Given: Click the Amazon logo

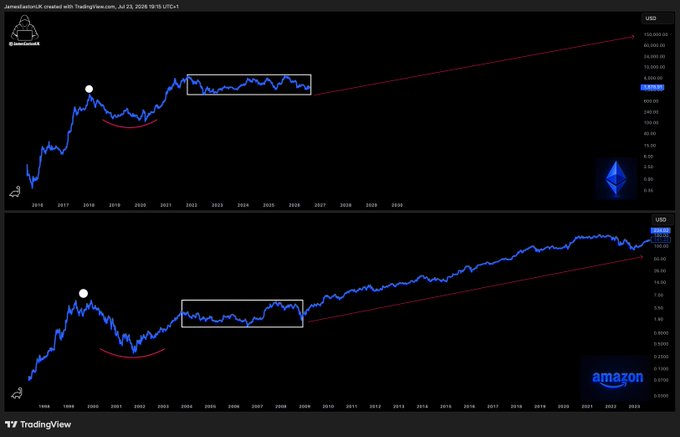Looking at the screenshot, I should [618, 378].
